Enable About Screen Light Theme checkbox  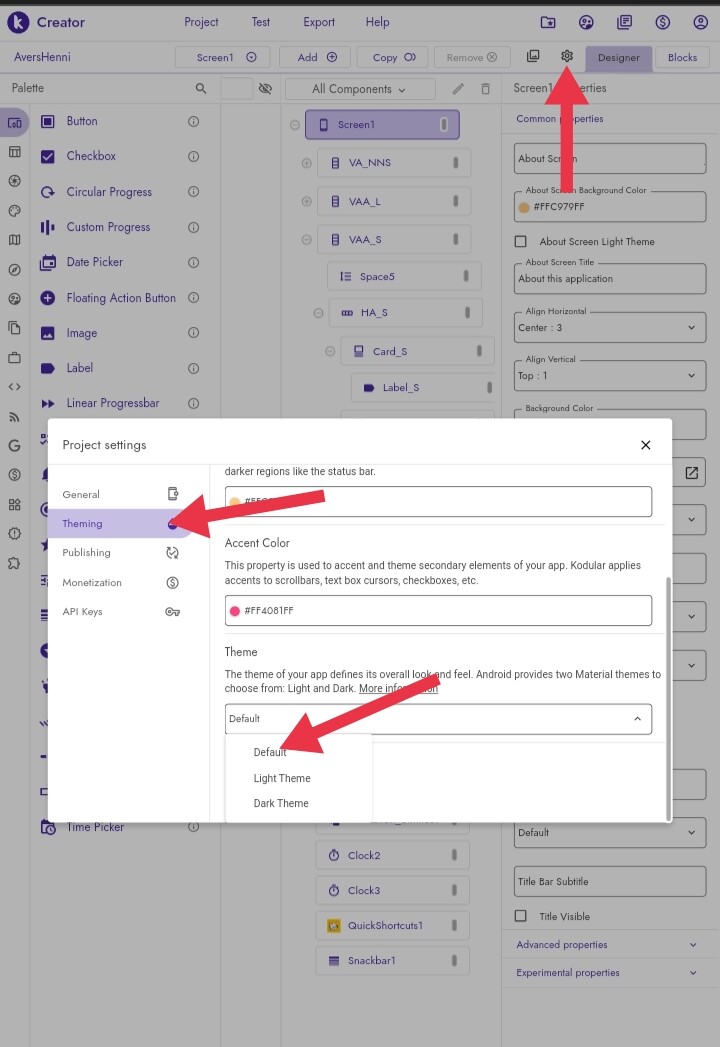tap(520, 242)
